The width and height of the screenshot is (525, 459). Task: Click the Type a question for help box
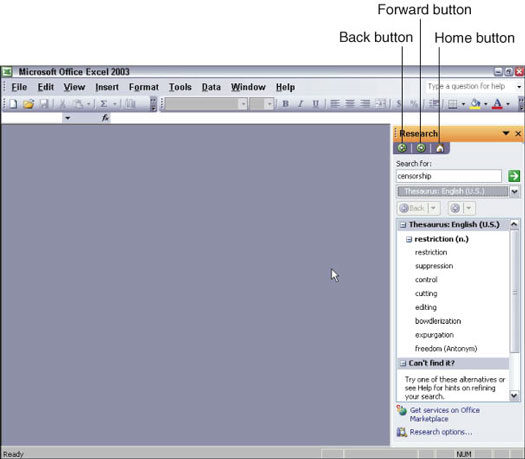[x=469, y=86]
